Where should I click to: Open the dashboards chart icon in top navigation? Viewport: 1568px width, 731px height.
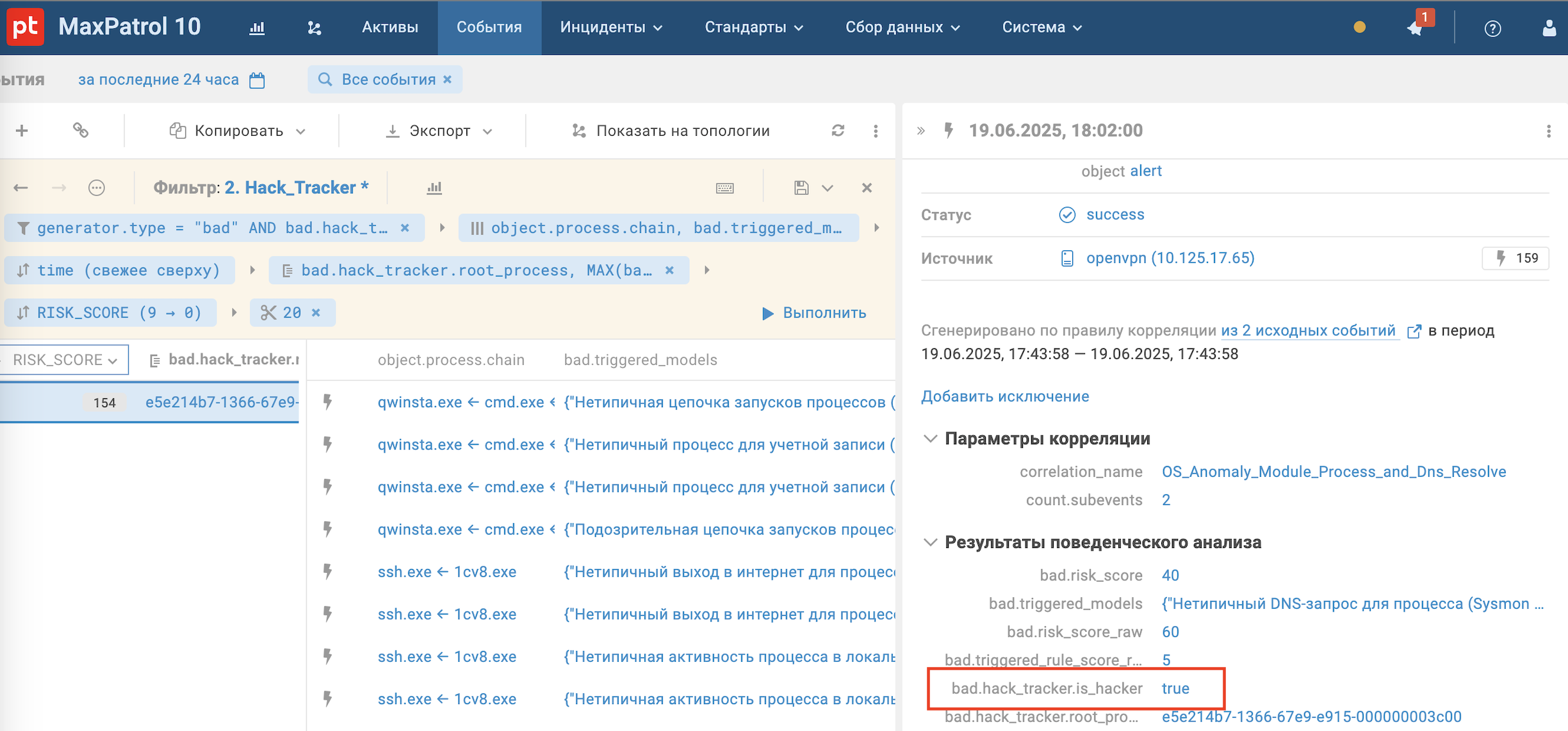pos(257,28)
